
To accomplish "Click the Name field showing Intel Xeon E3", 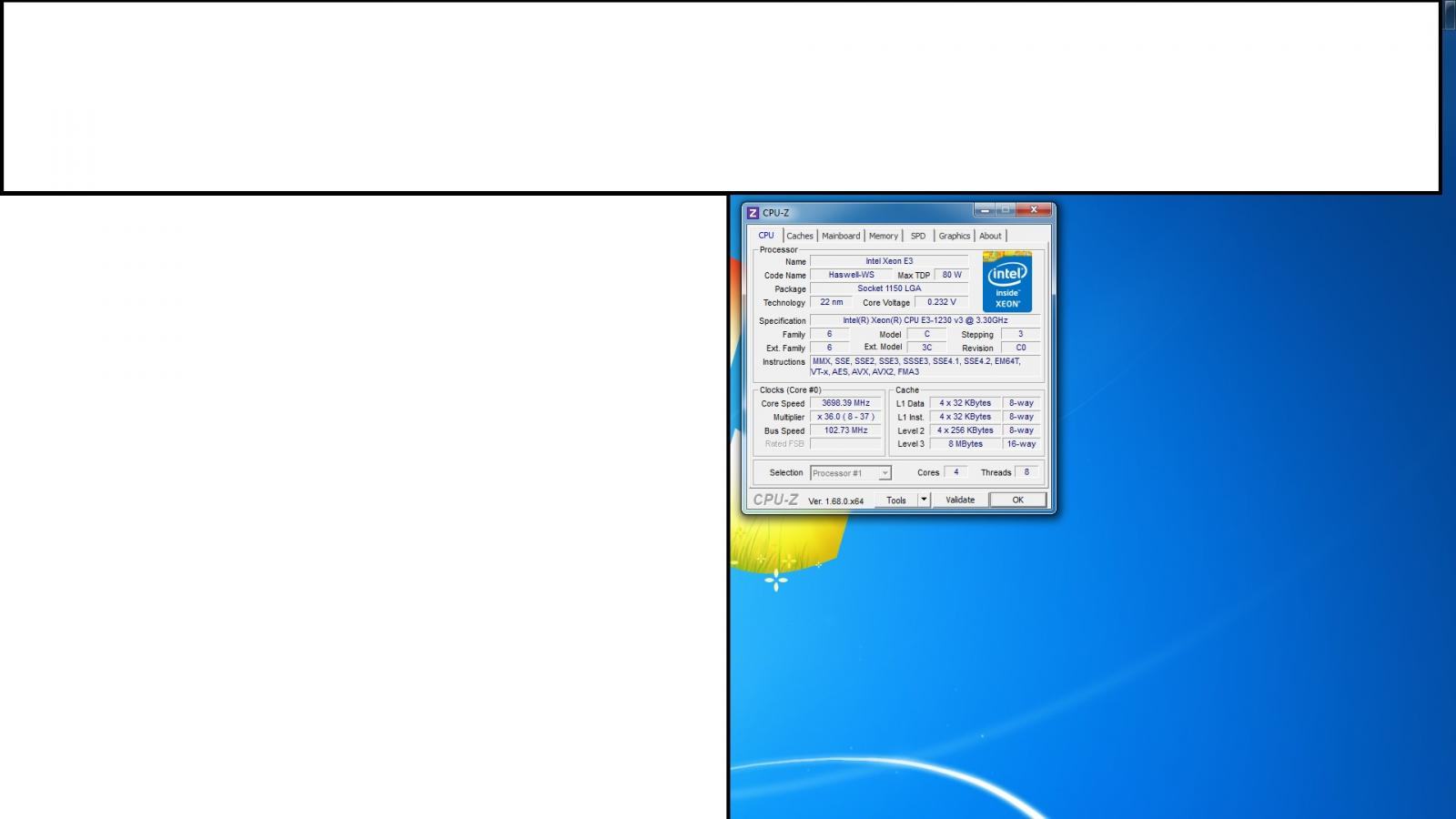I will (889, 261).
